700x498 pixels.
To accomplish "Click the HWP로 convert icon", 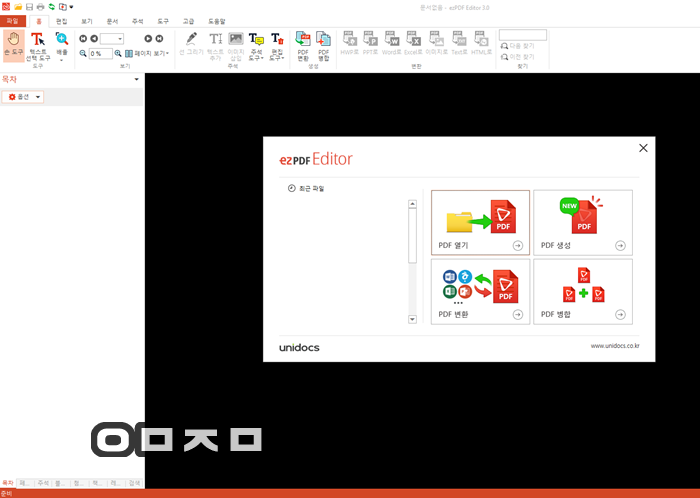I will [x=350, y=44].
